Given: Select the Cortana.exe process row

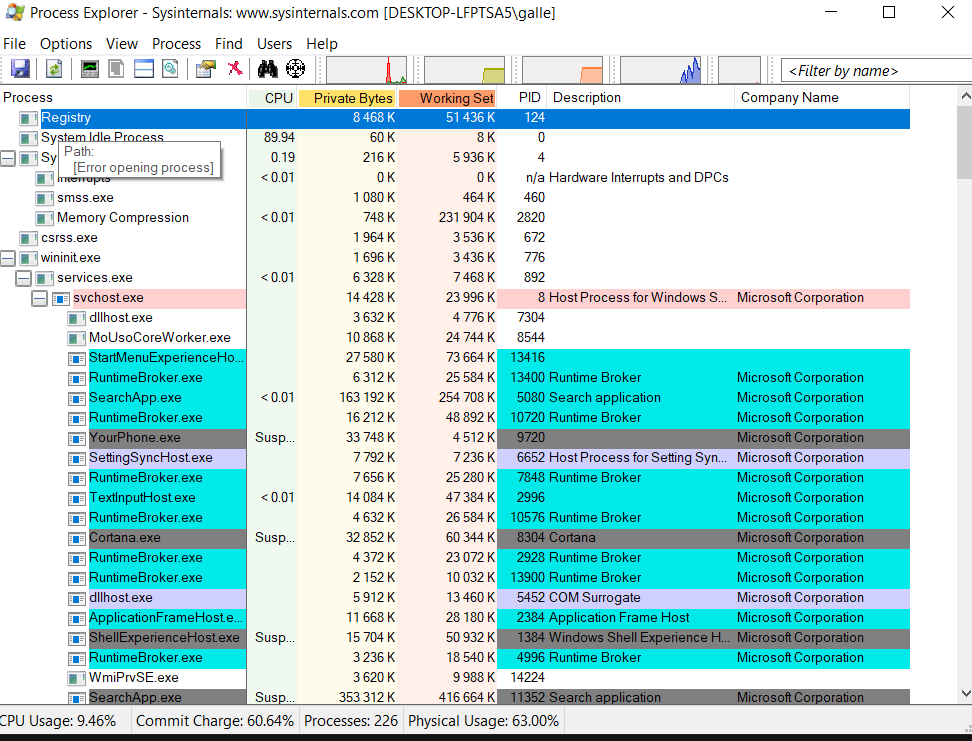Looking at the screenshot, I should [125, 538].
